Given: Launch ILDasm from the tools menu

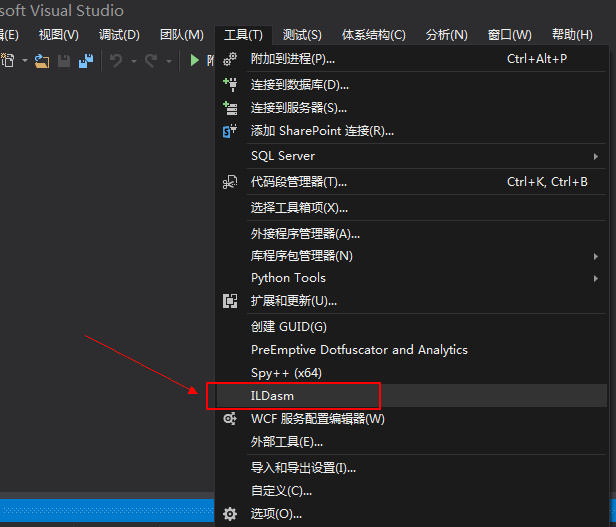Looking at the screenshot, I should click(411, 396).
